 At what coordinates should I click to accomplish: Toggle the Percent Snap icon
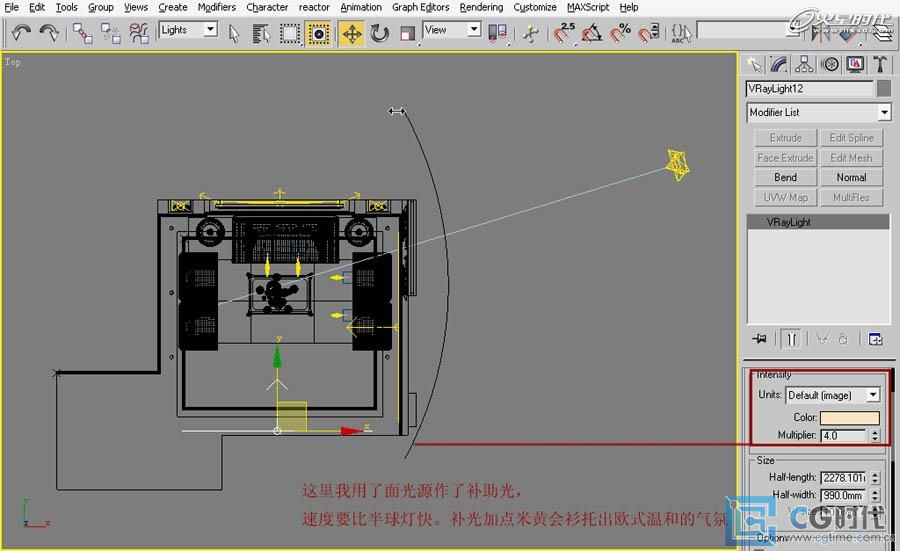[x=620, y=33]
